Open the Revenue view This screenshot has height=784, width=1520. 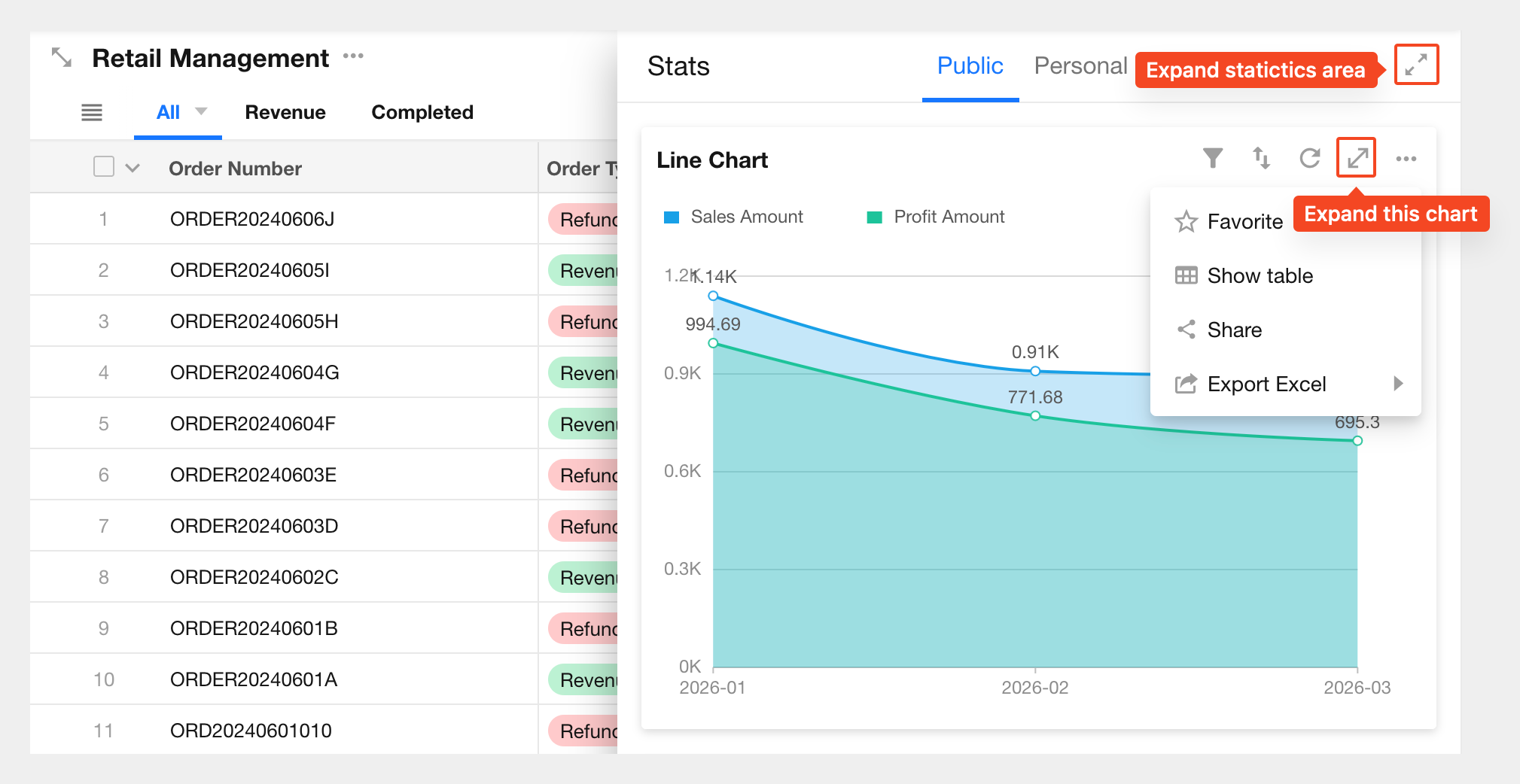[x=285, y=113]
